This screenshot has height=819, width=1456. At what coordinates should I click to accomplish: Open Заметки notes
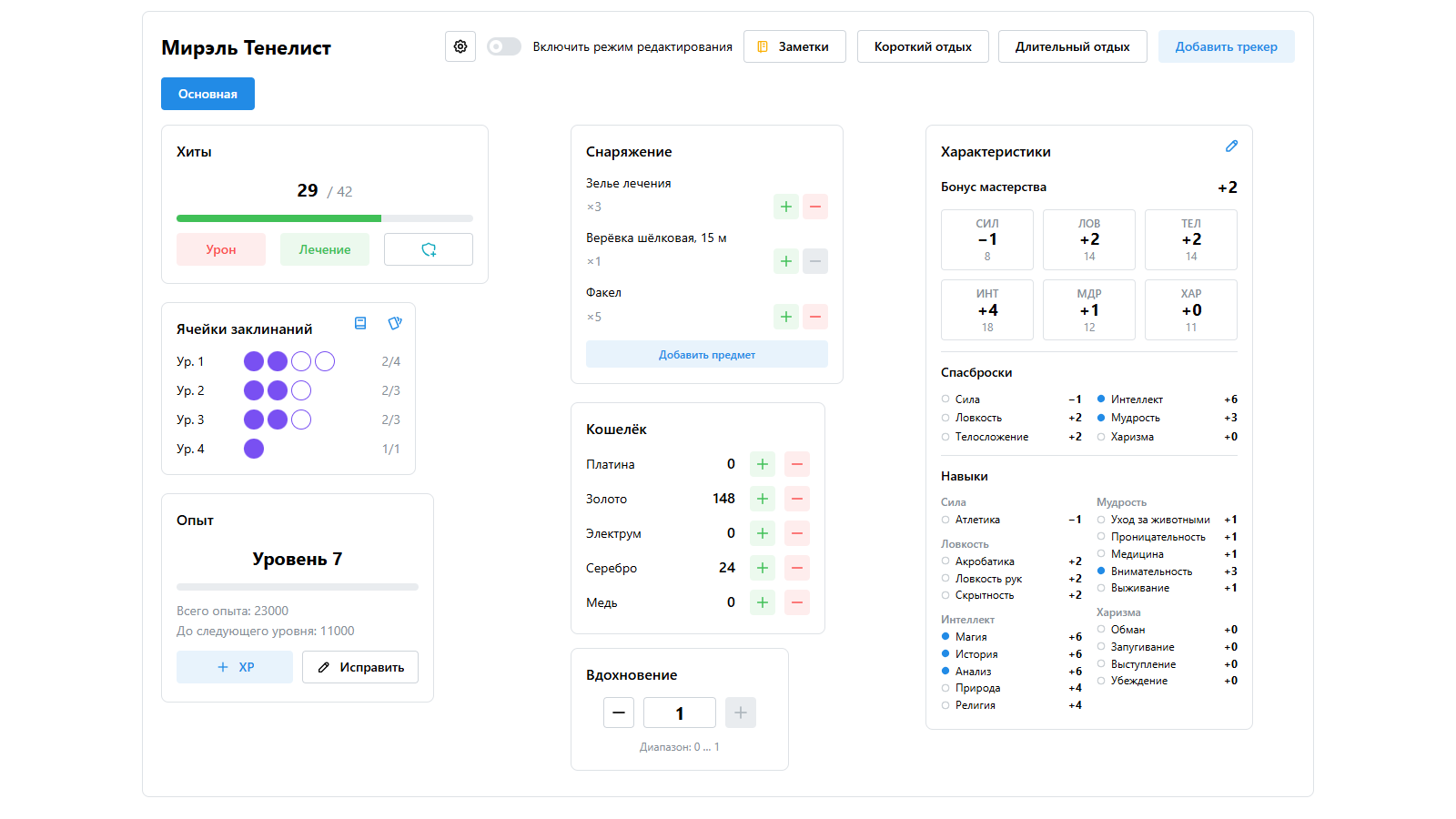point(794,46)
